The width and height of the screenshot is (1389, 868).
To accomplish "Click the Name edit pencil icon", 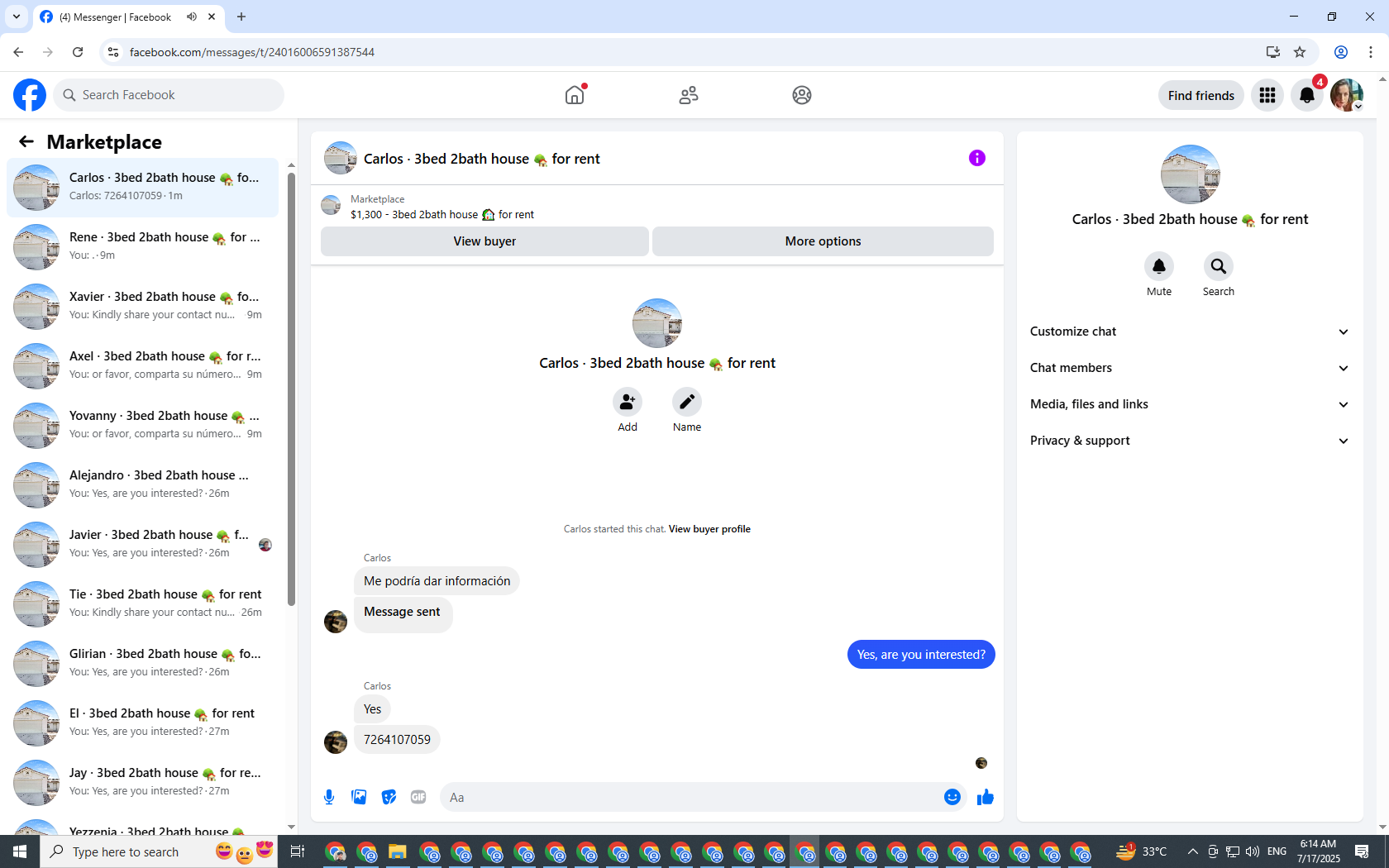I will pos(687,402).
